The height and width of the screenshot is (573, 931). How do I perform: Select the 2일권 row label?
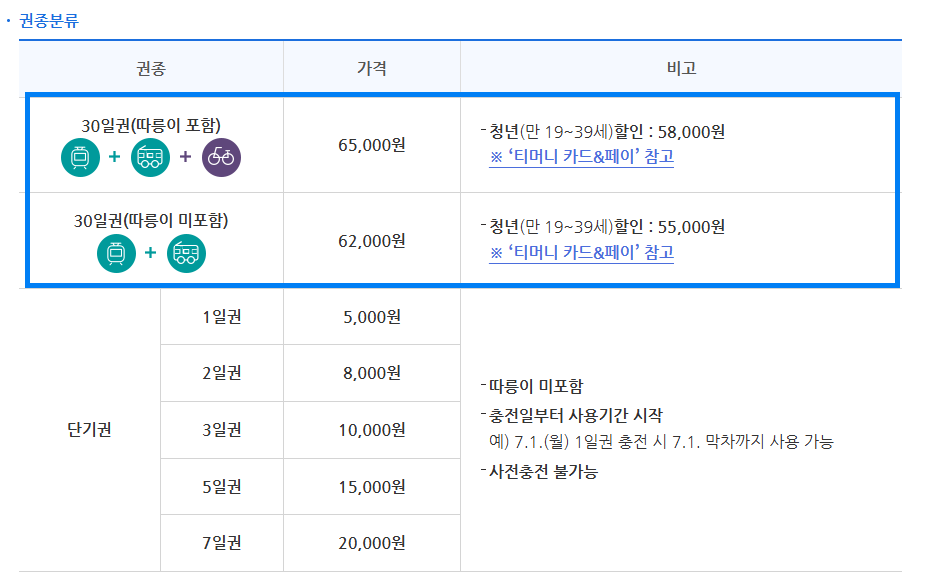[x=221, y=373]
